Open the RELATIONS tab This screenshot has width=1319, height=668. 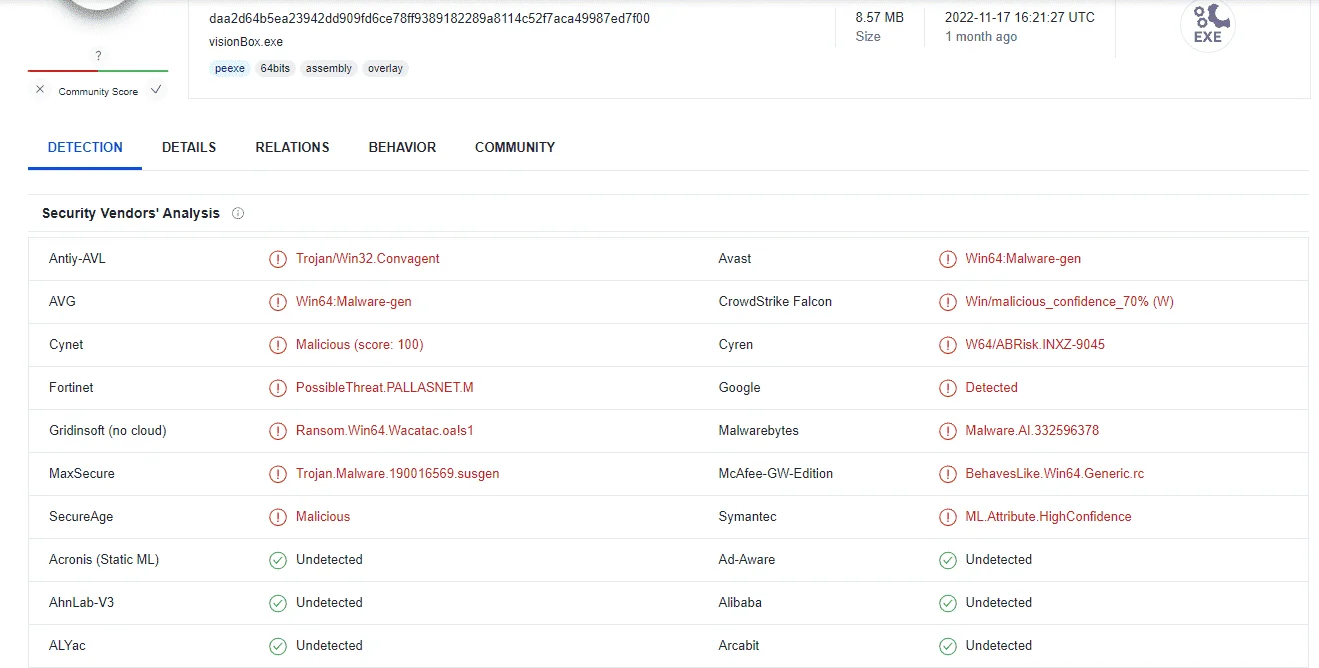coord(292,147)
